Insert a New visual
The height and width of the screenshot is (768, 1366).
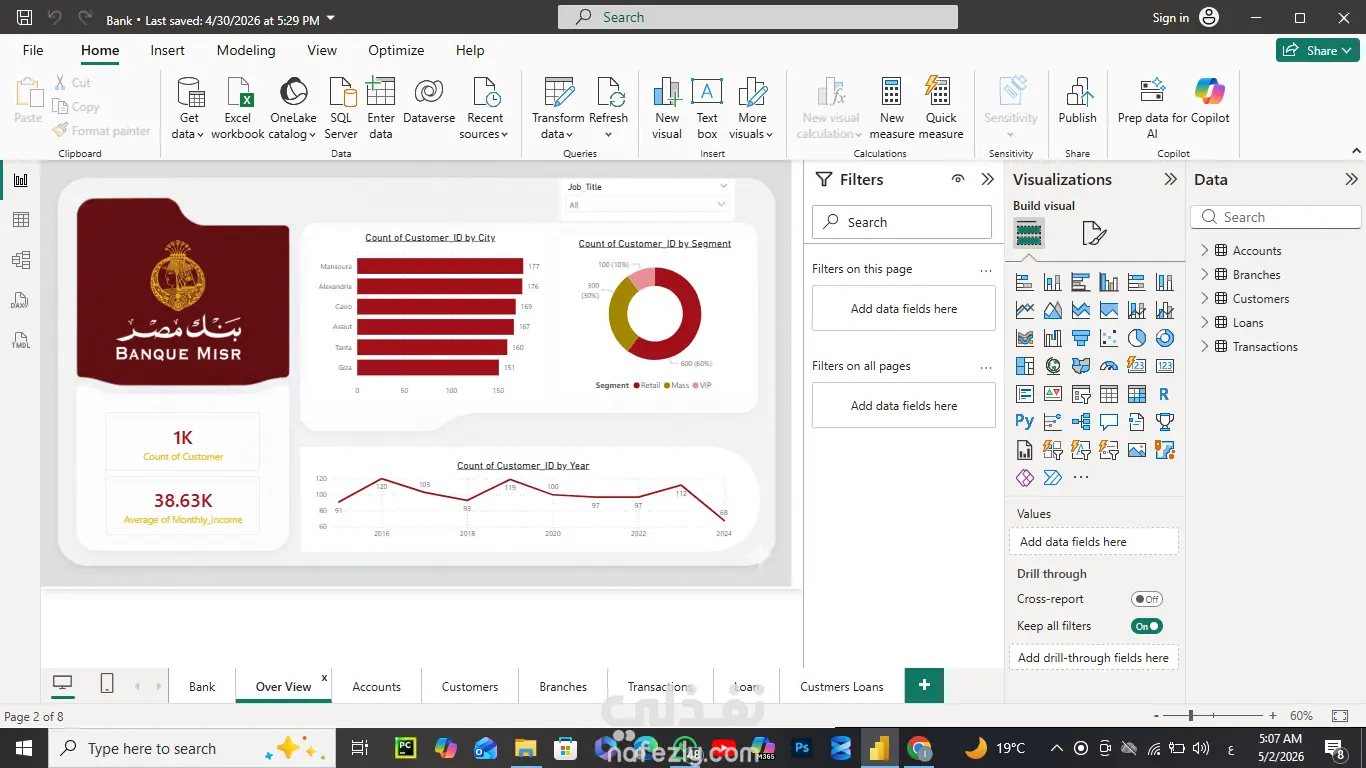(667, 108)
